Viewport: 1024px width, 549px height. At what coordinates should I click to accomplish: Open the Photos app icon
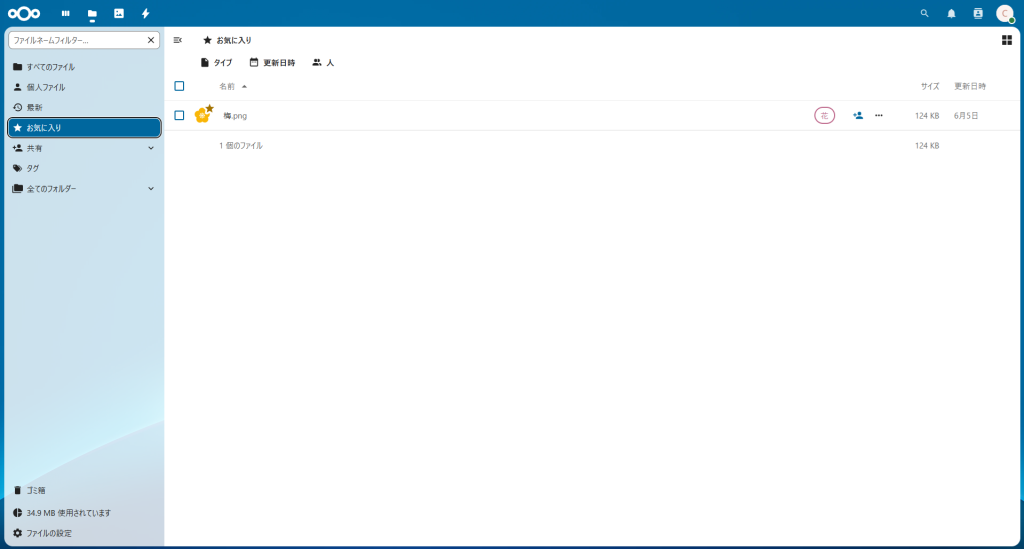(119, 13)
